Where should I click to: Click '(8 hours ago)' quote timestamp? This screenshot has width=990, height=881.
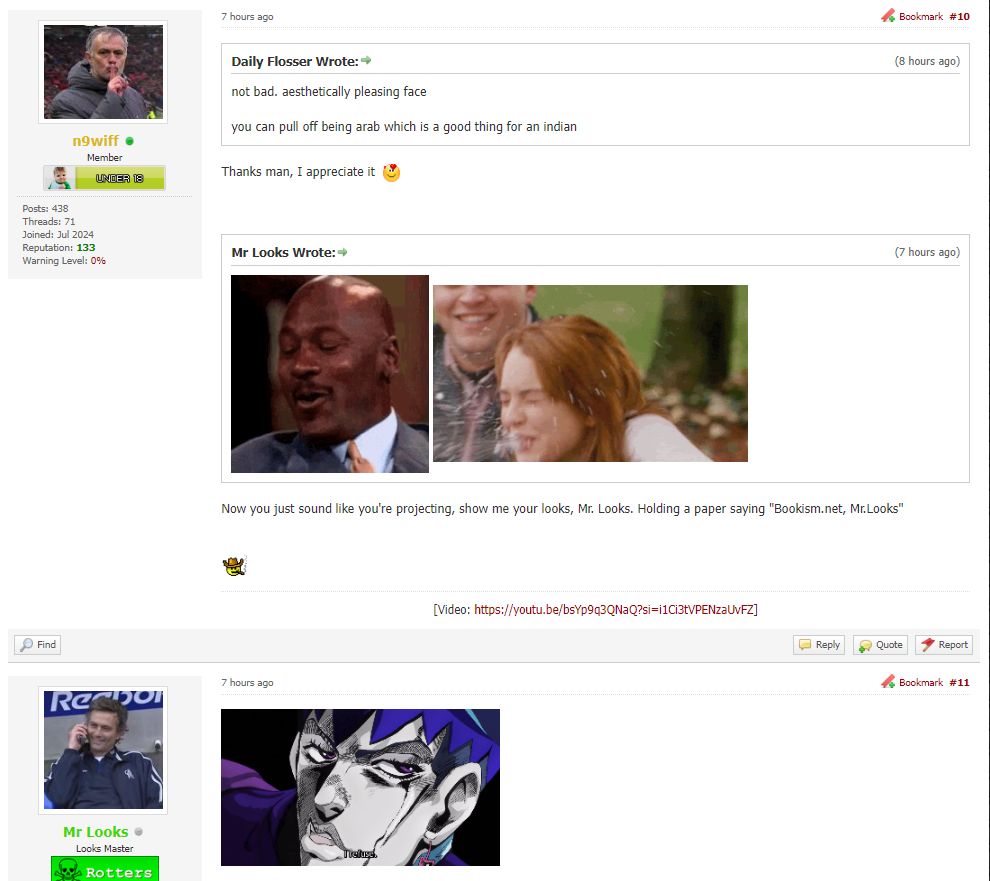click(927, 61)
